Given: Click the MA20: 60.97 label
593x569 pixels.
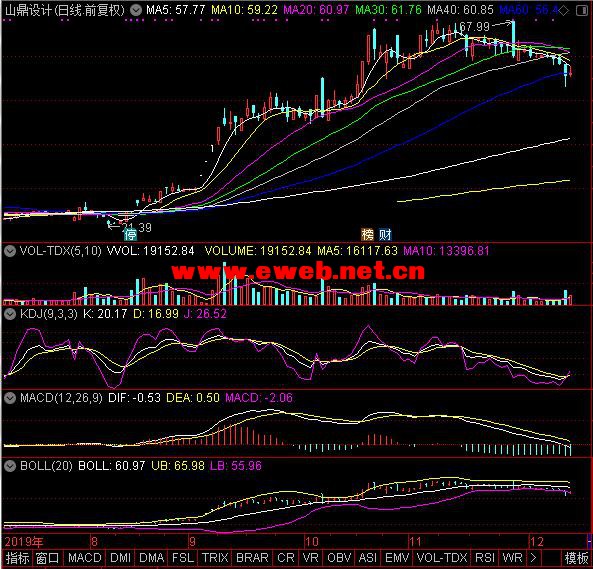Looking at the screenshot, I should point(316,10).
